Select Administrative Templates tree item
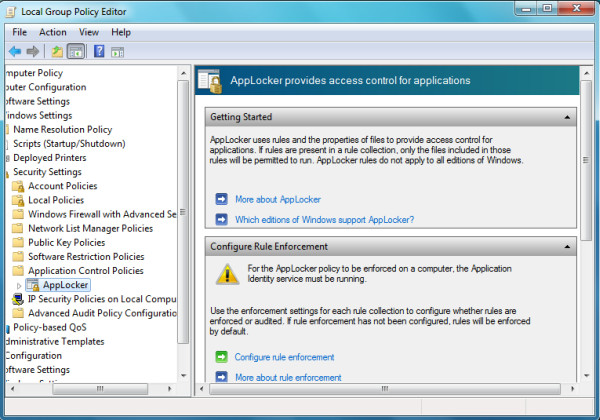 tap(55, 342)
